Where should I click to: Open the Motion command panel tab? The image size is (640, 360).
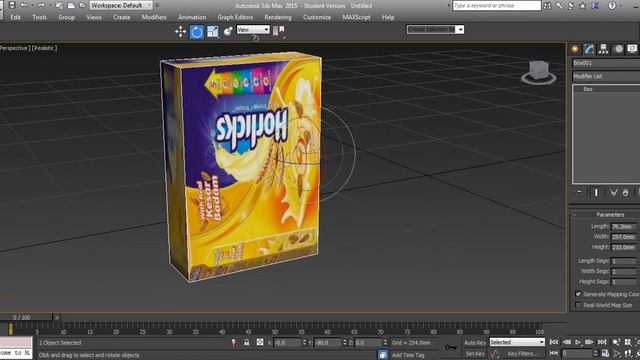[619, 49]
